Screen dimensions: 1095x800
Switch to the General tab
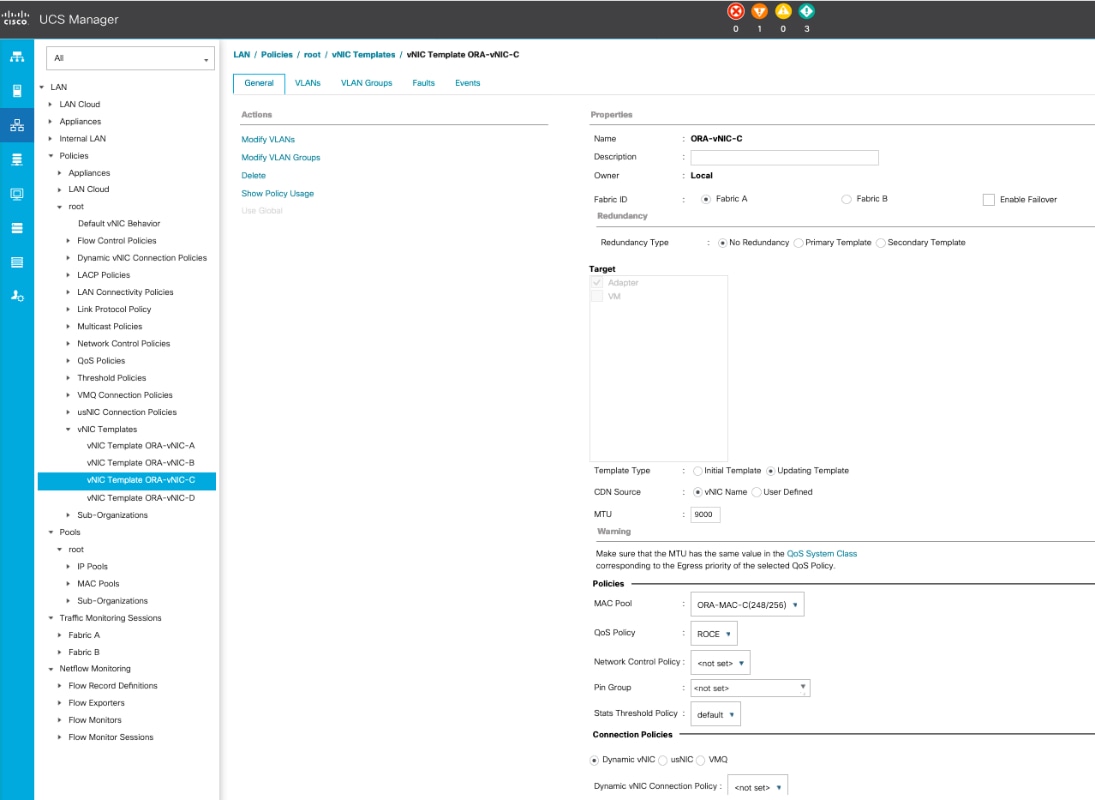pos(259,83)
